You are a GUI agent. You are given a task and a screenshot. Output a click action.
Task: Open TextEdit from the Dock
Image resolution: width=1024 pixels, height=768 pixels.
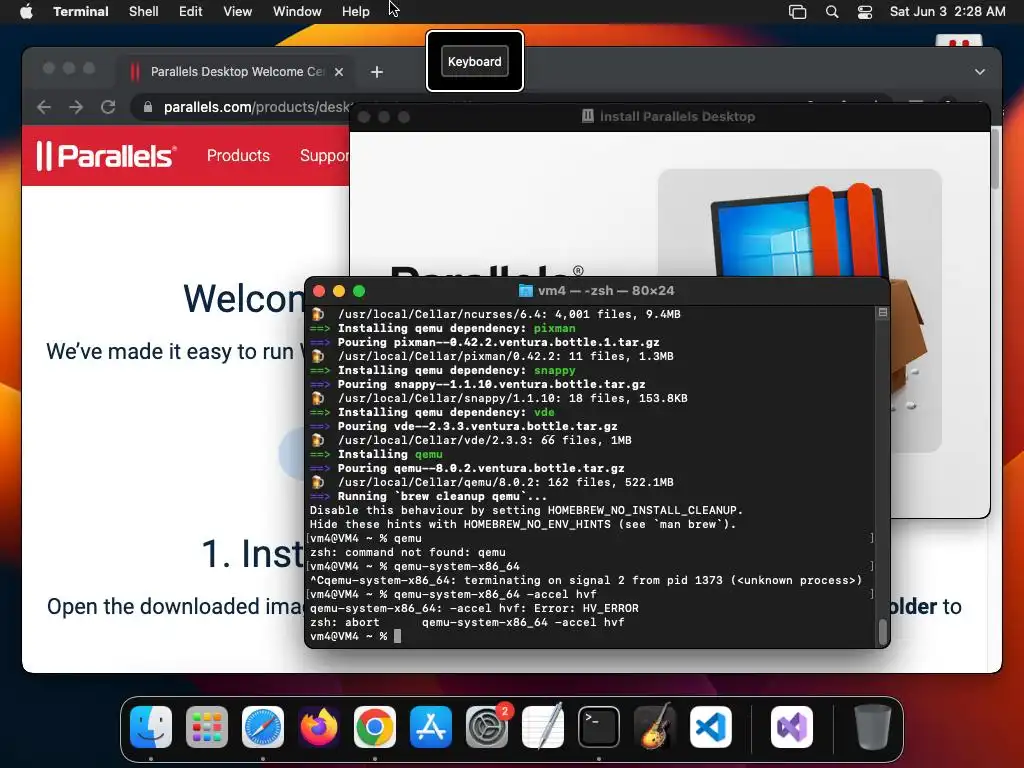(543, 727)
